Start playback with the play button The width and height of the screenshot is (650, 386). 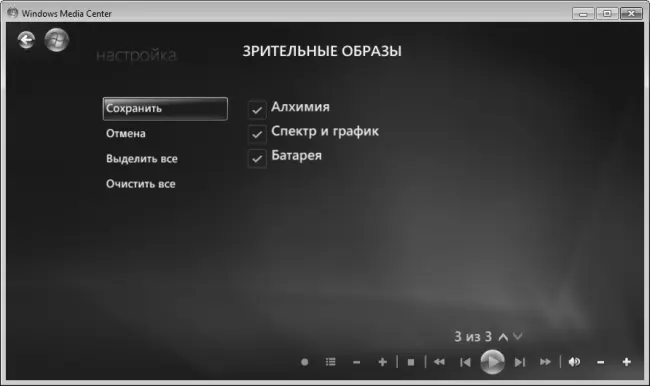click(492, 362)
